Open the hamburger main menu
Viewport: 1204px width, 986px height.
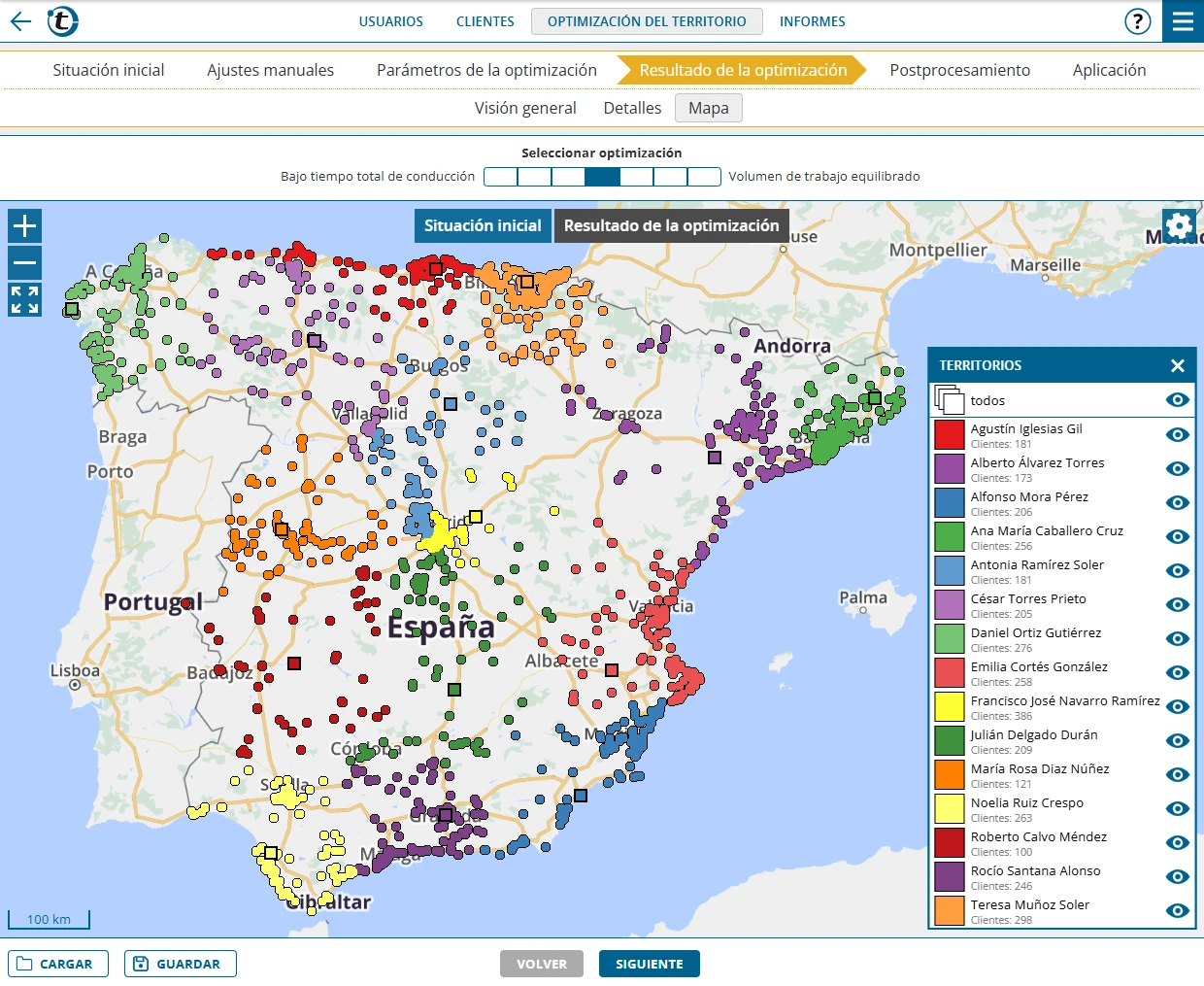tap(1183, 21)
